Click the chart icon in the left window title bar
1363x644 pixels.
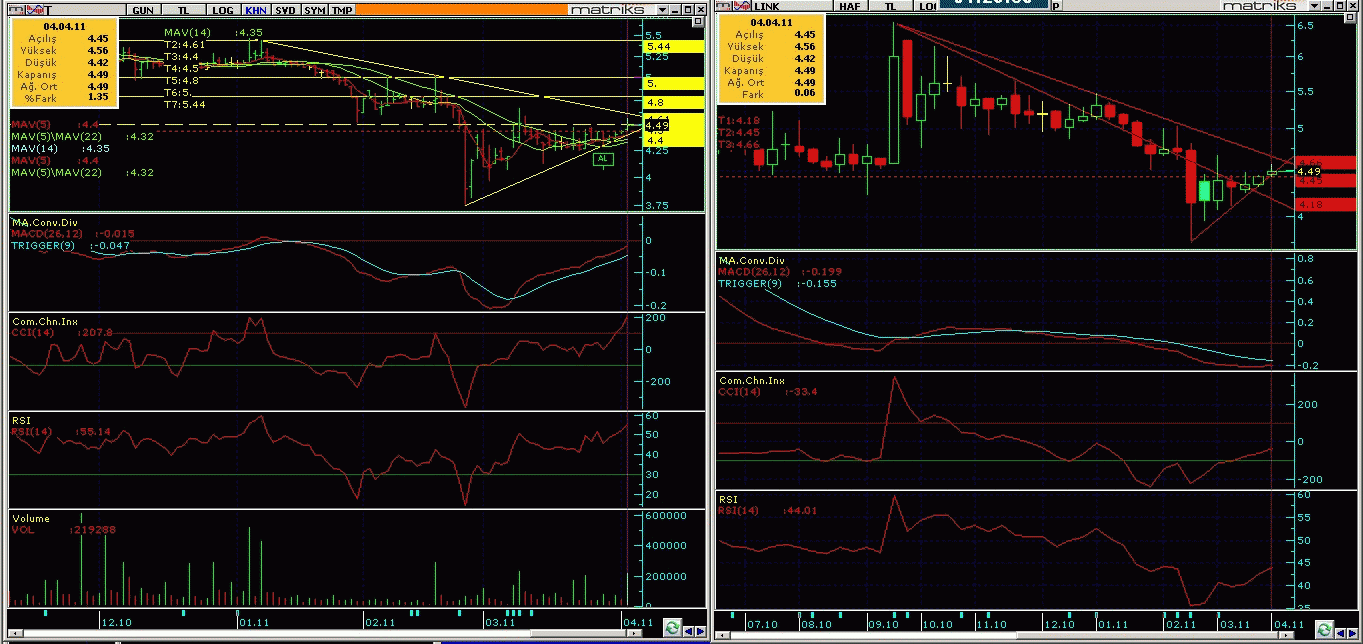pyautogui.click(x=35, y=9)
